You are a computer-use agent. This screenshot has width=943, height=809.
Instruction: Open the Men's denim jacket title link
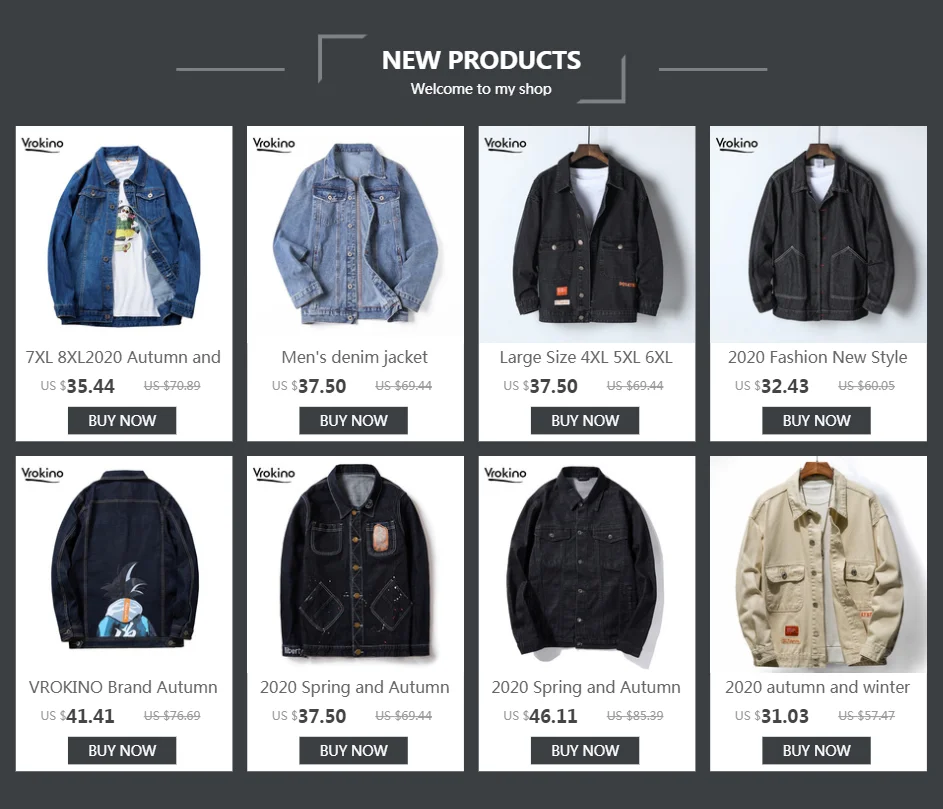(x=355, y=357)
